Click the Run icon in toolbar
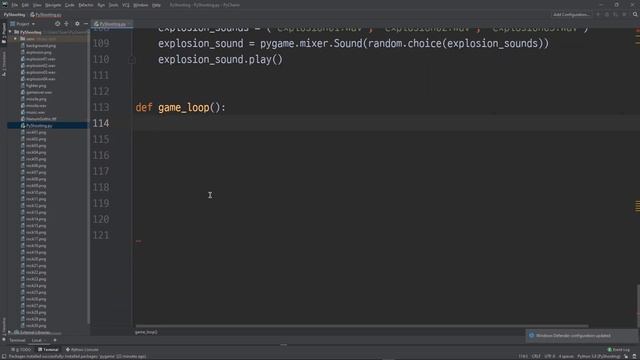Viewport: 640px width, 360px height. tap(598, 15)
